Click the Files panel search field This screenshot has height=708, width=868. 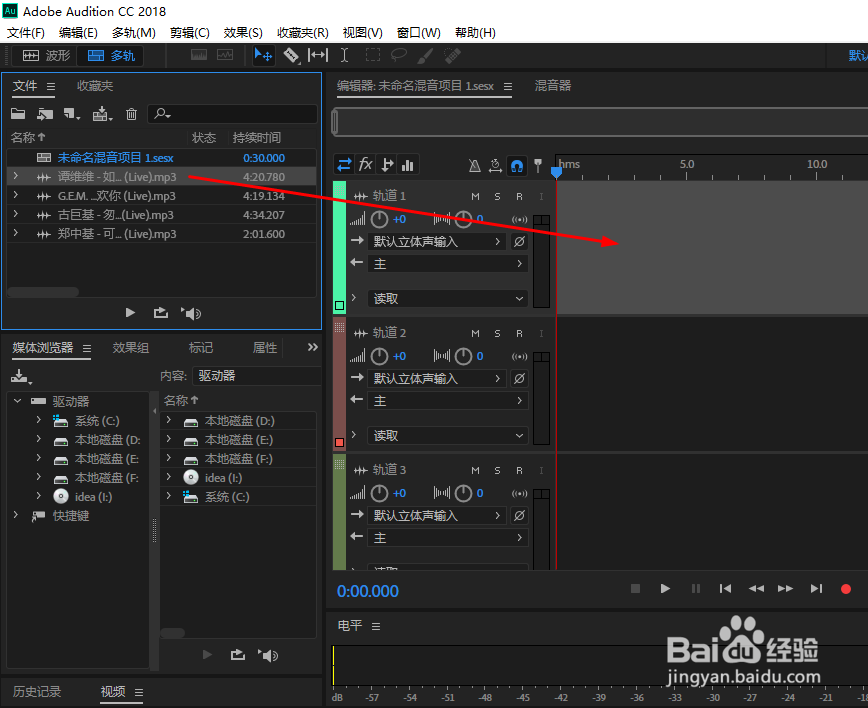(x=232, y=114)
